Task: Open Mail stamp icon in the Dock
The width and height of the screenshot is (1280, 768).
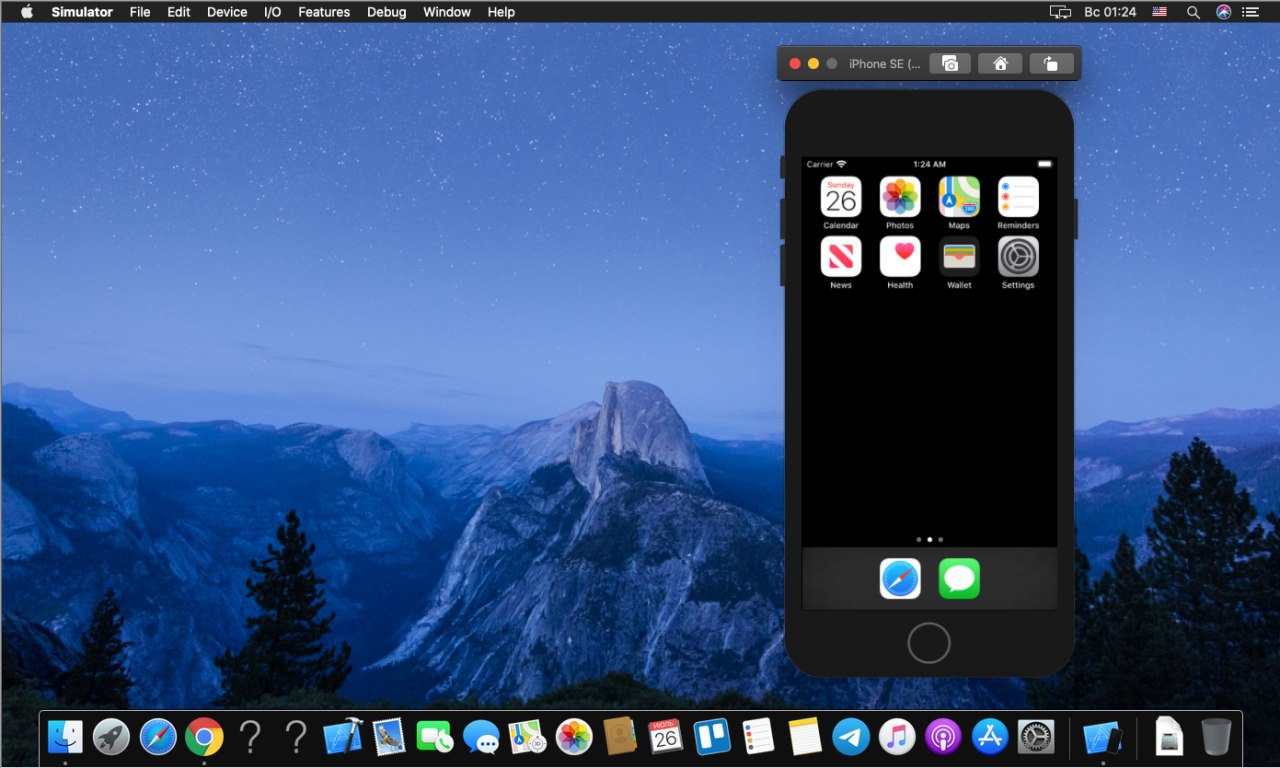Action: click(389, 738)
